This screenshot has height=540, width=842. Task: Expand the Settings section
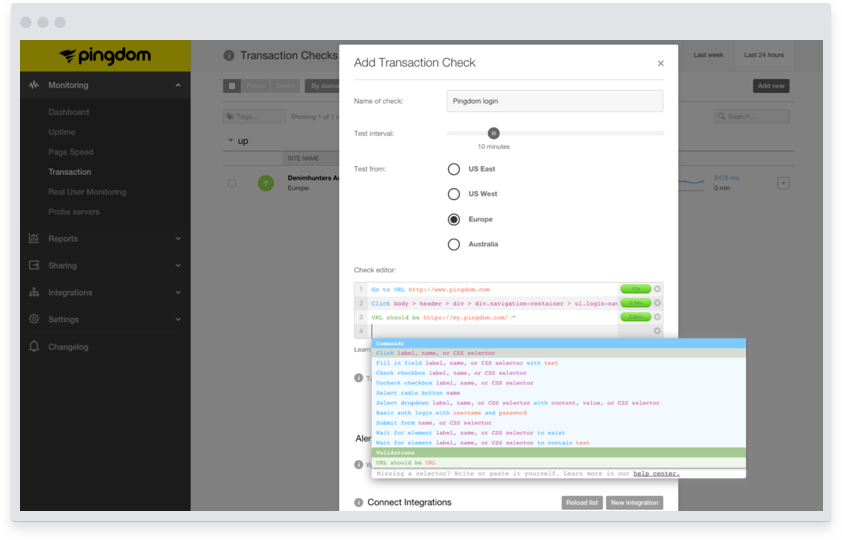click(178, 319)
